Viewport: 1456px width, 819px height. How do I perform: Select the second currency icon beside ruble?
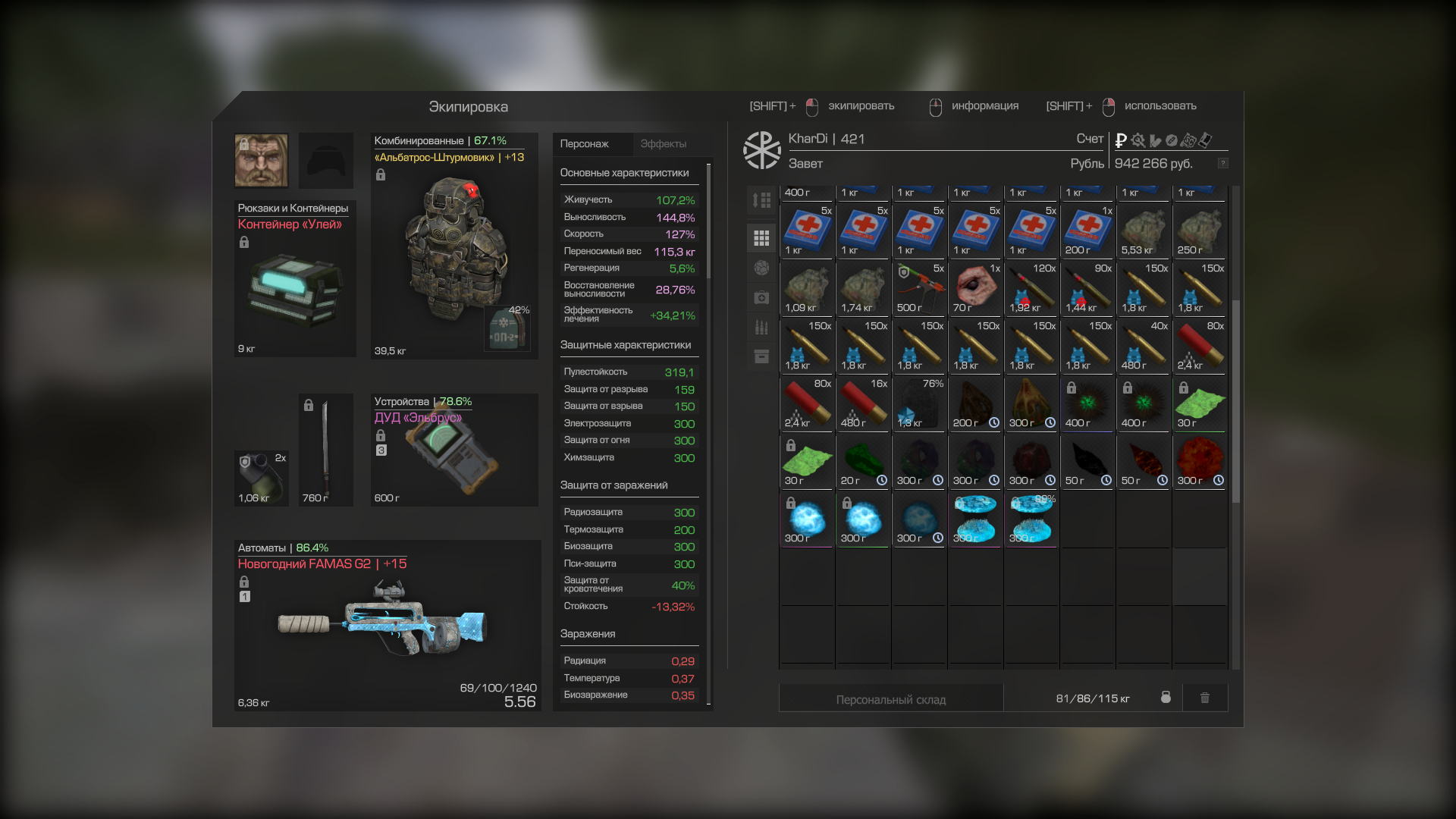click(1137, 140)
